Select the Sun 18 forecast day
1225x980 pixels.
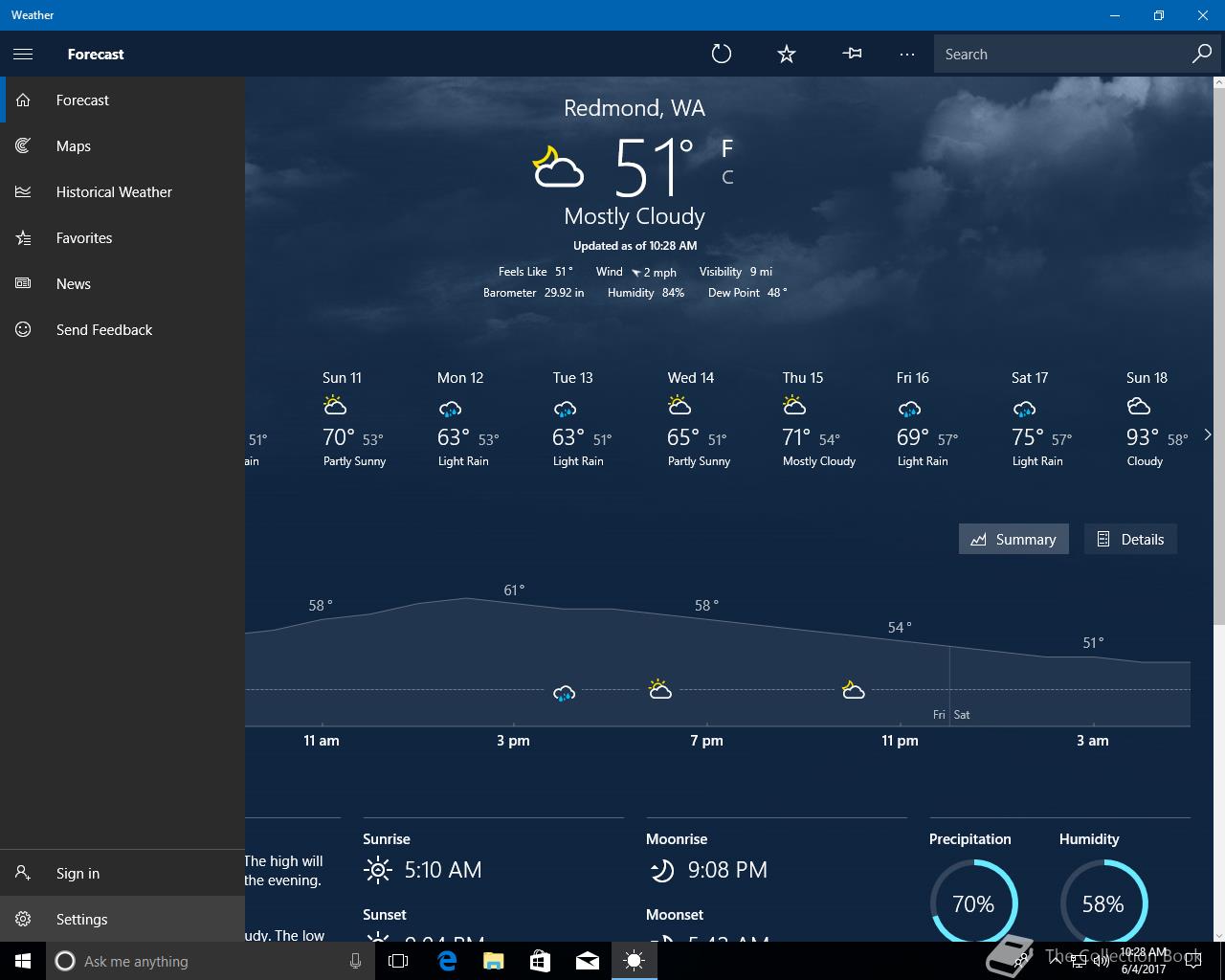[1156, 419]
